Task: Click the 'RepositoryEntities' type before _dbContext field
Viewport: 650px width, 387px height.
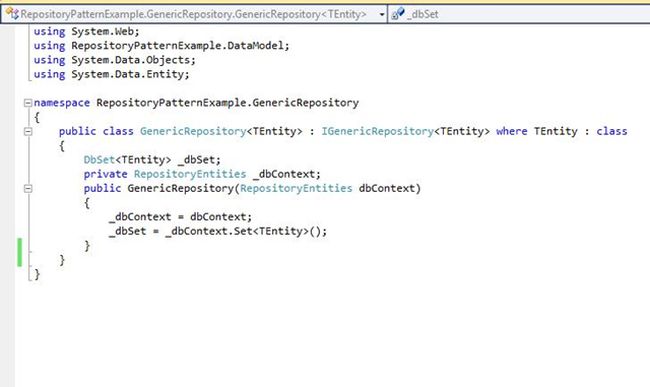Action: 190,174
